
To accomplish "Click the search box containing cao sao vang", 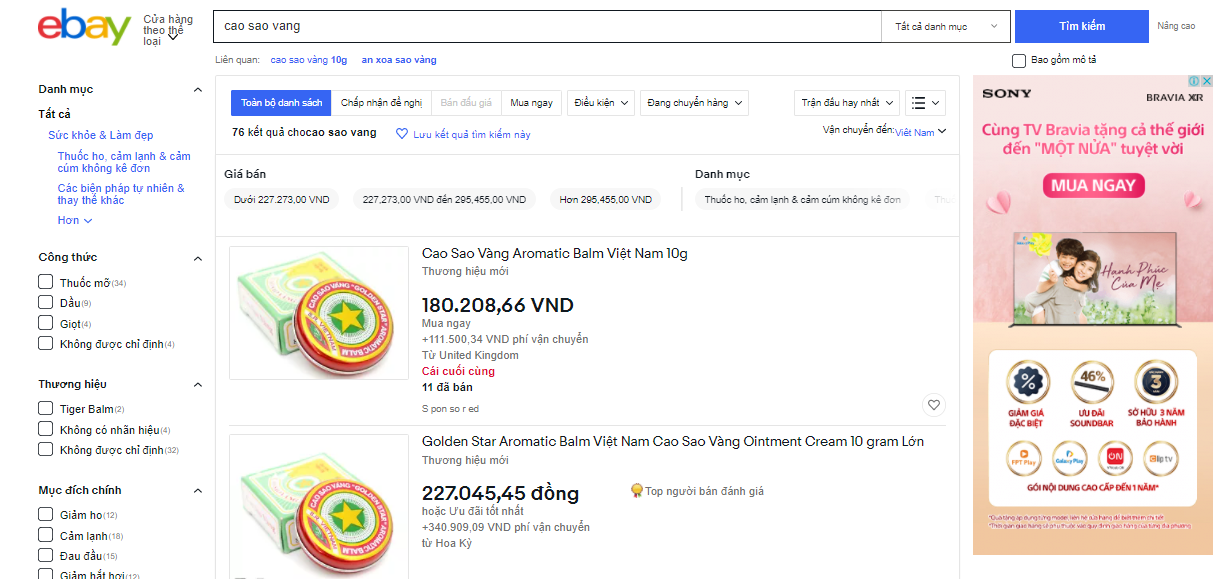I will point(545,27).
